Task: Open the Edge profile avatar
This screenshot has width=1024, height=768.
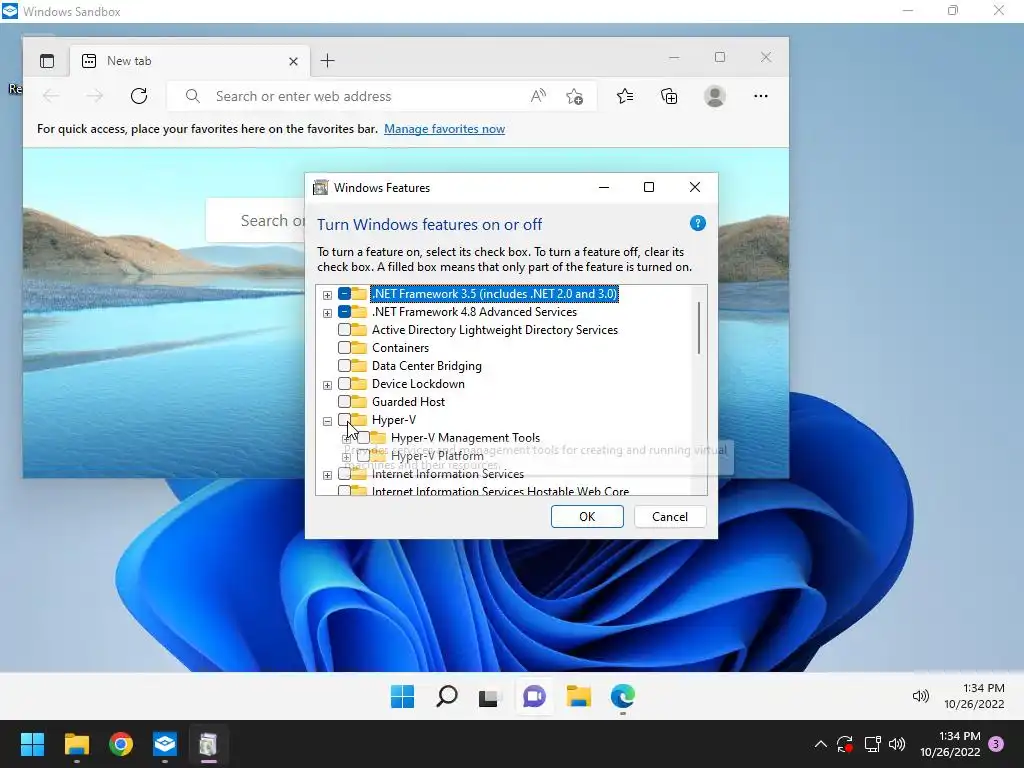Action: click(x=715, y=97)
